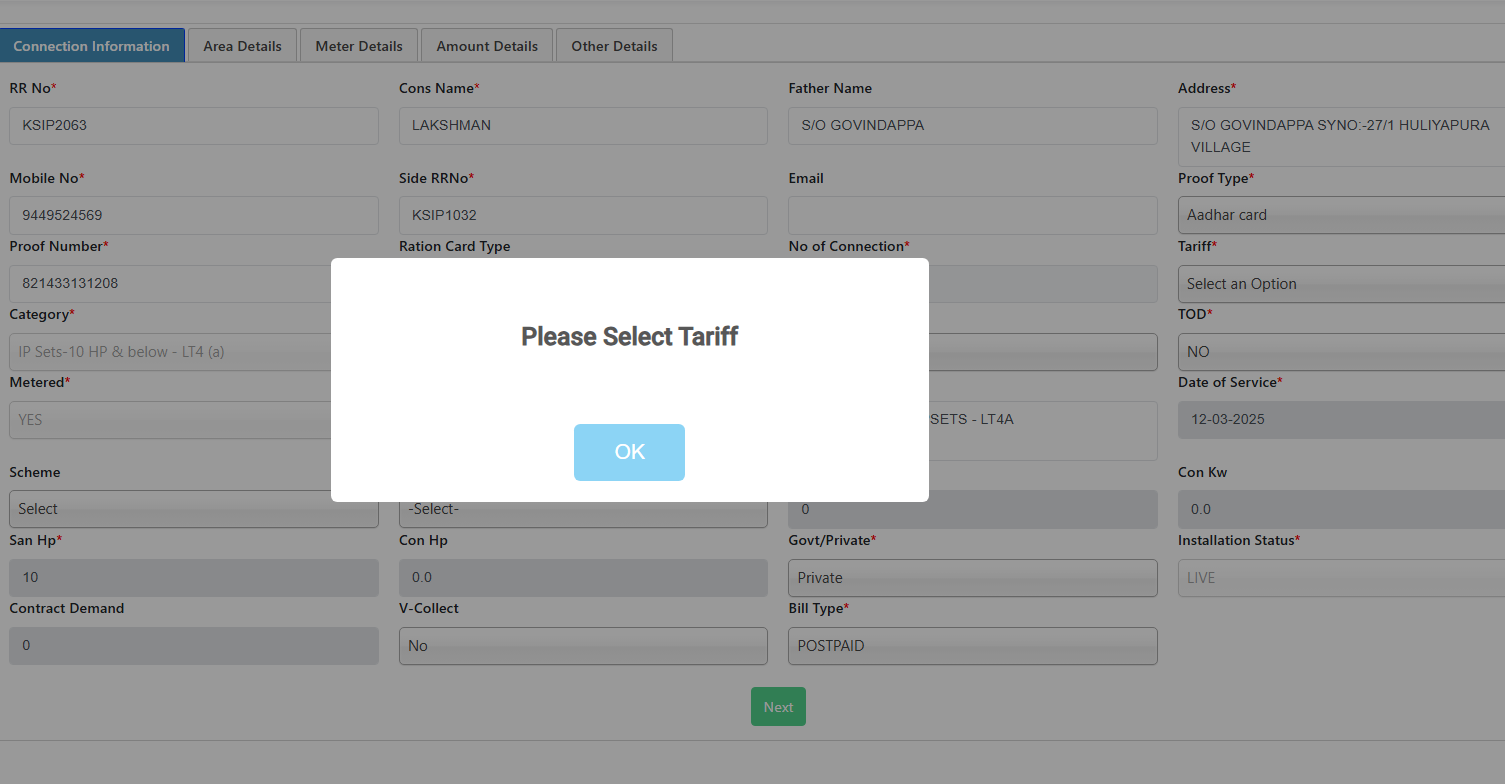
Task: Click the Side RRNo field
Action: pyautogui.click(x=583, y=215)
